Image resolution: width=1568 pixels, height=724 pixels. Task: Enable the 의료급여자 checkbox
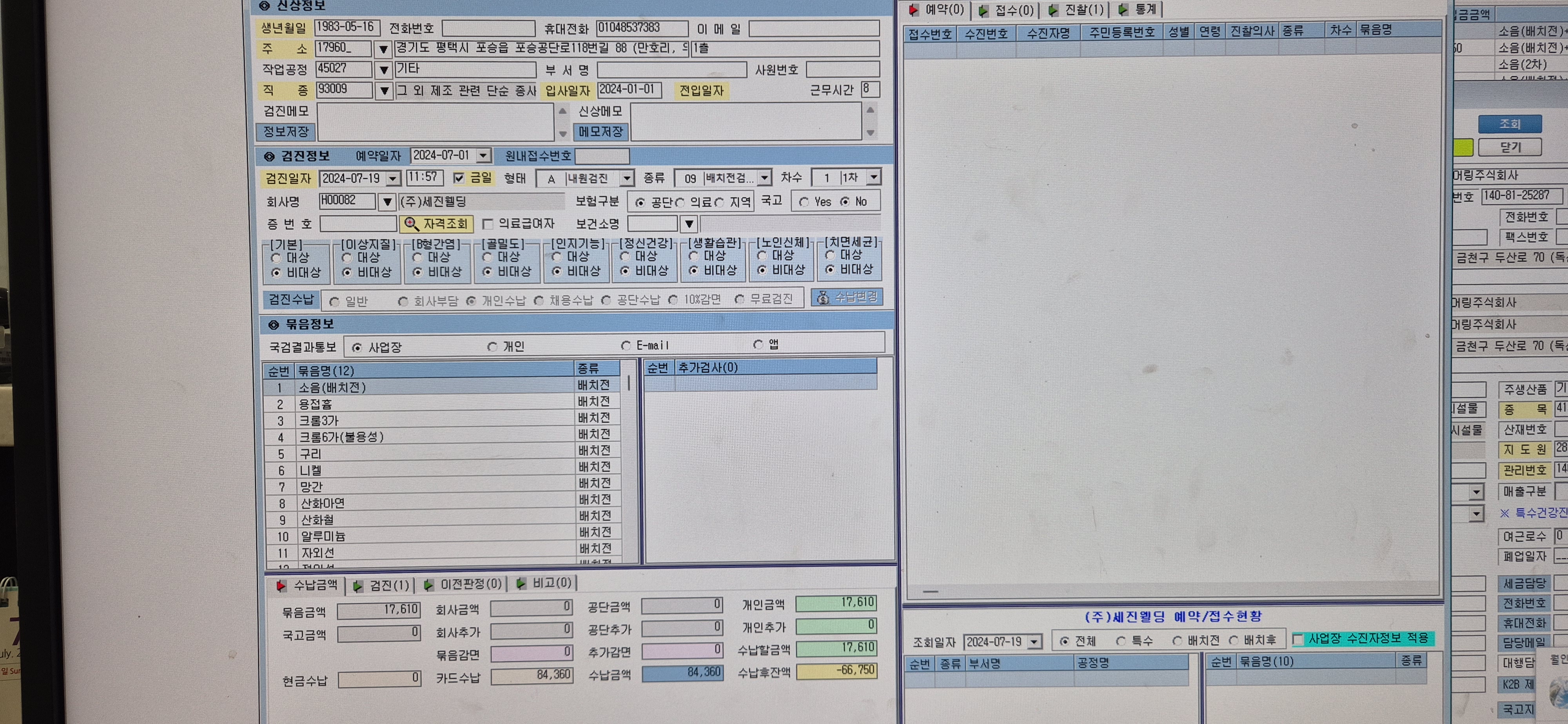[x=488, y=224]
